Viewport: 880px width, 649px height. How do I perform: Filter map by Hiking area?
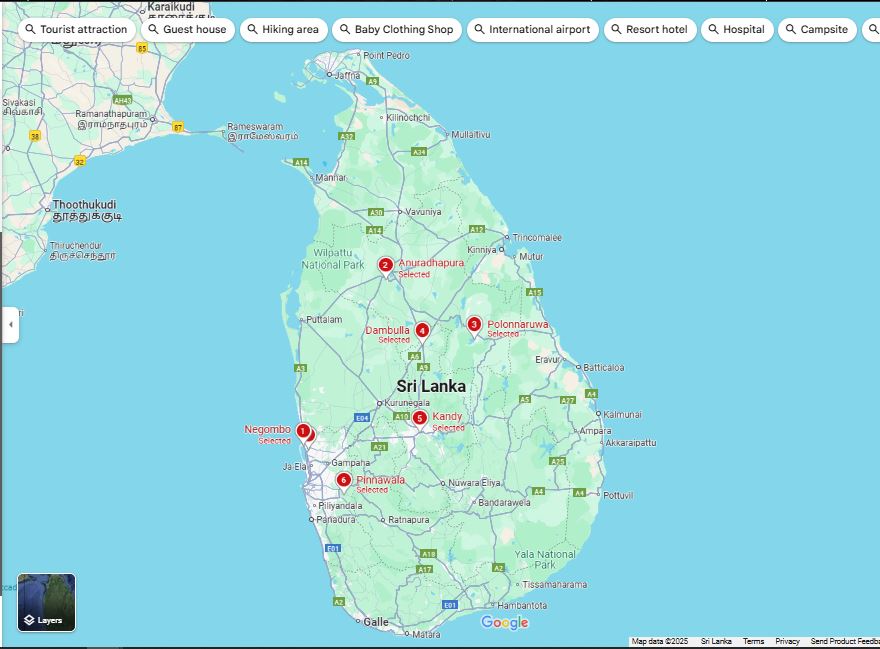[282, 30]
